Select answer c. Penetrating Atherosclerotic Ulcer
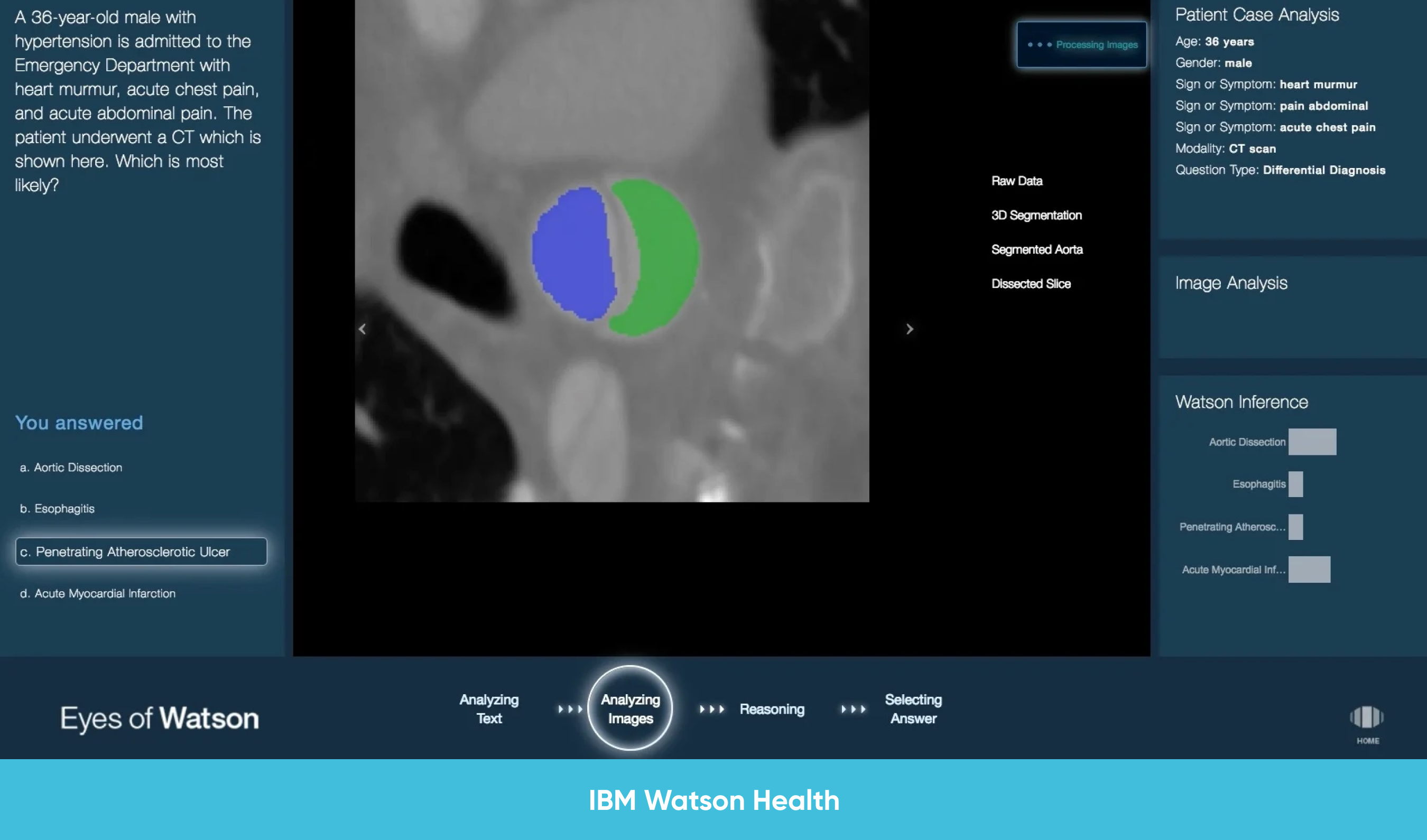The height and width of the screenshot is (840, 1427). click(x=141, y=552)
